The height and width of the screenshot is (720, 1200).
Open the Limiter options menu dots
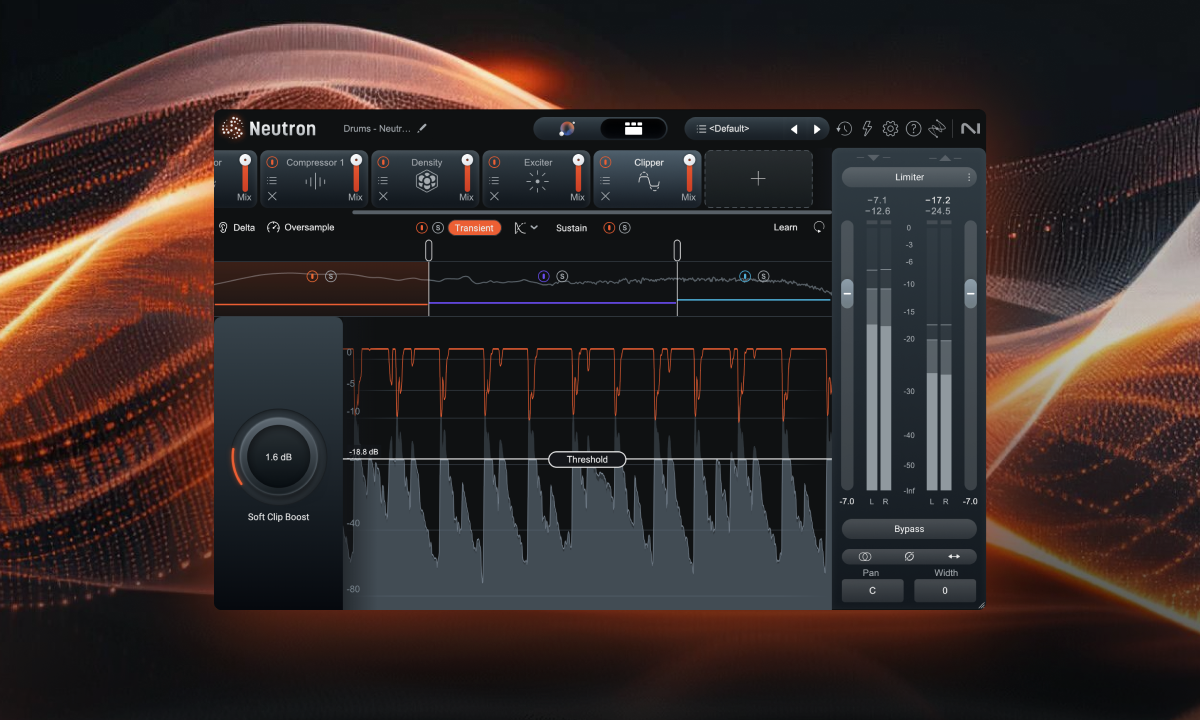click(x=968, y=177)
